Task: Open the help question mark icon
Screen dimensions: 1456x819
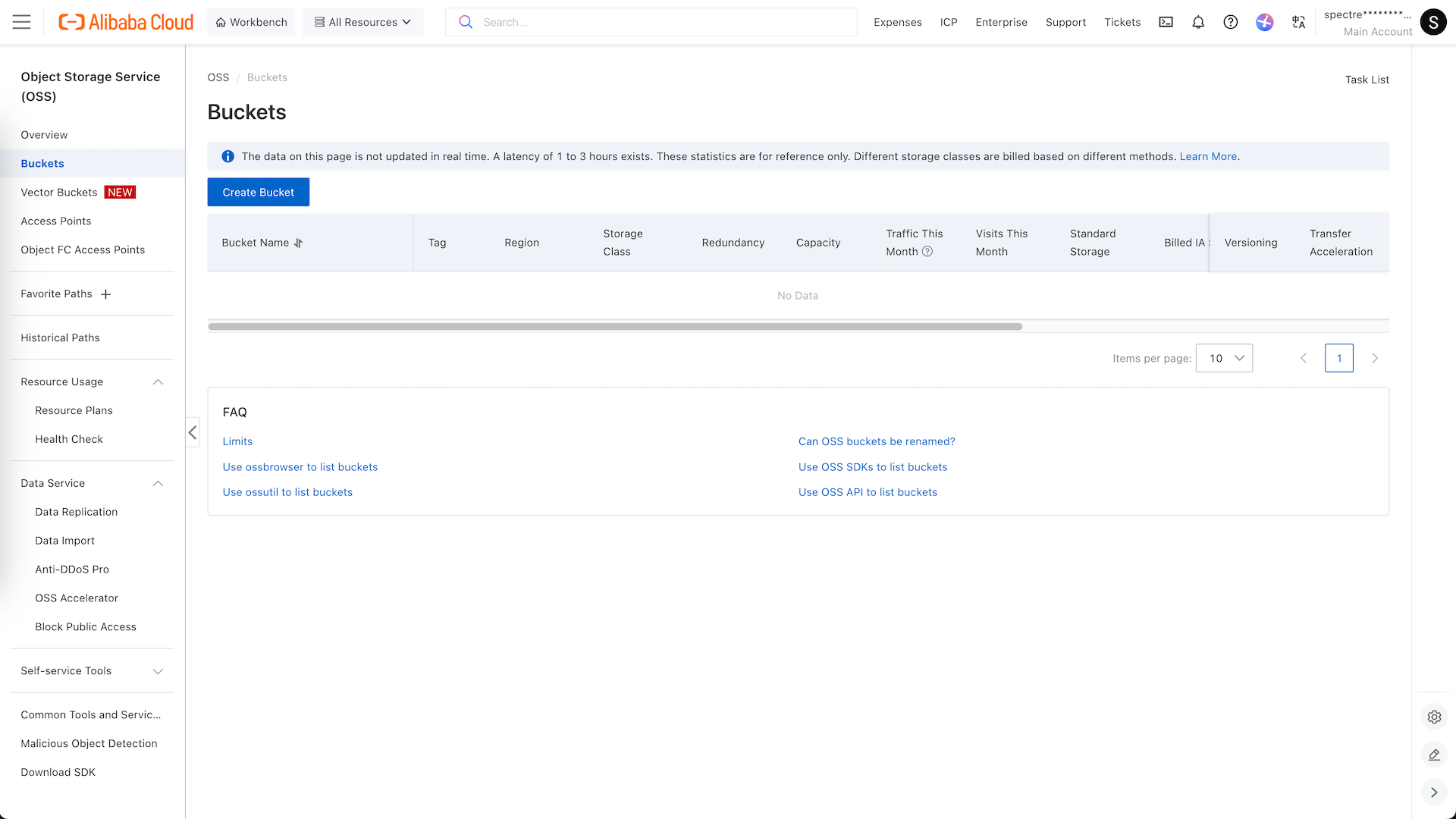Action: [x=1231, y=22]
